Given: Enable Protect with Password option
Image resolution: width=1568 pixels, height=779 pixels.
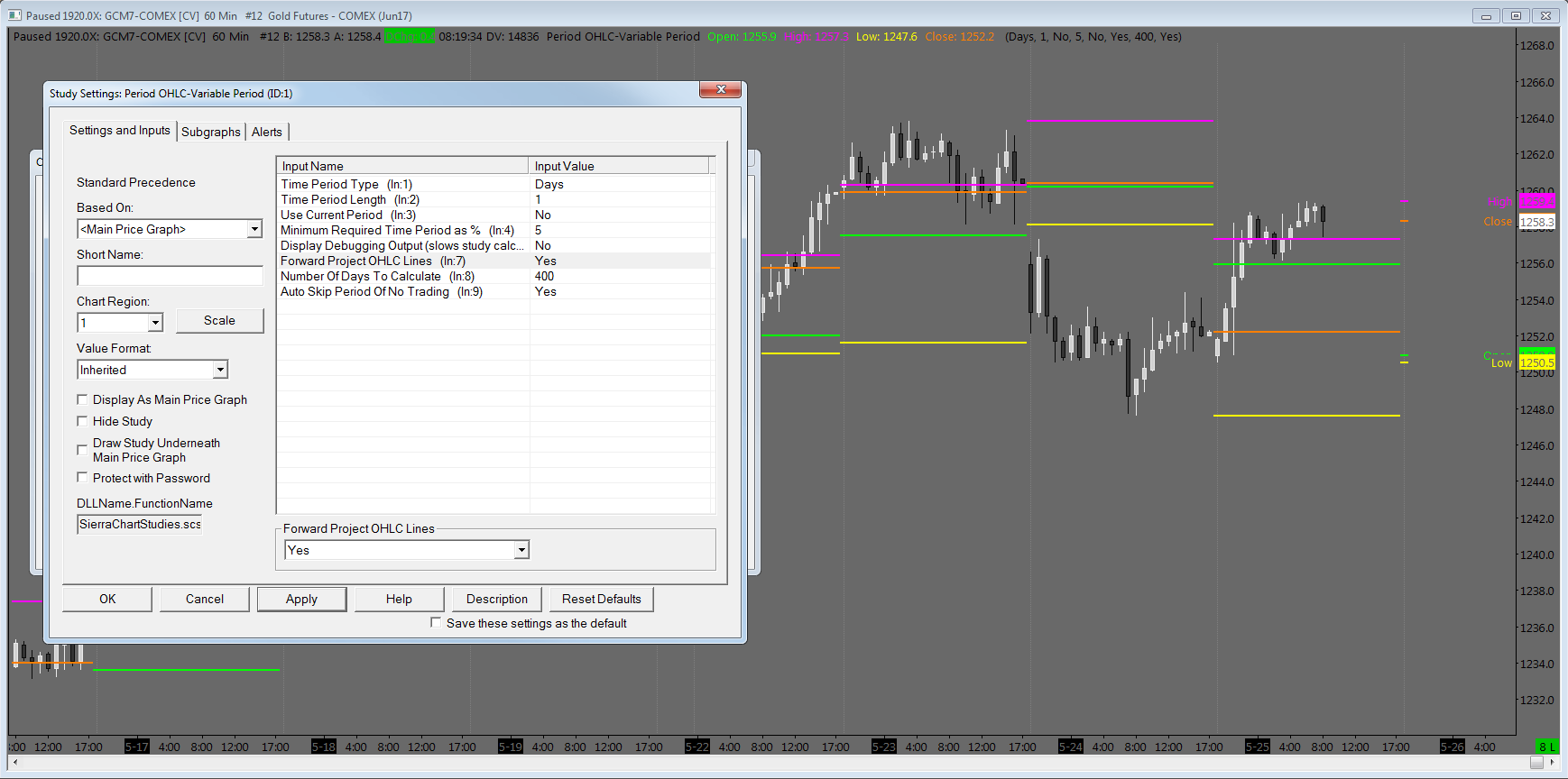Looking at the screenshot, I should pos(83,478).
